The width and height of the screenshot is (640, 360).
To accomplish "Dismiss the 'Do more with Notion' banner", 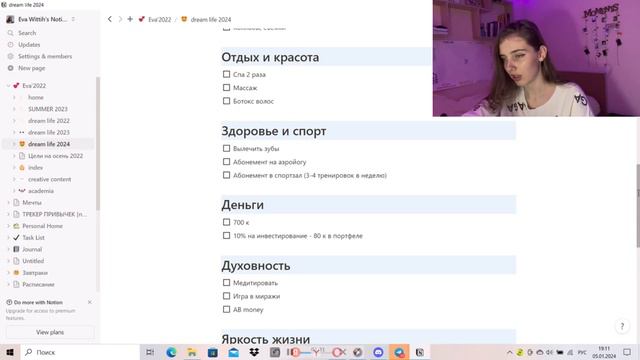I will click(90, 302).
